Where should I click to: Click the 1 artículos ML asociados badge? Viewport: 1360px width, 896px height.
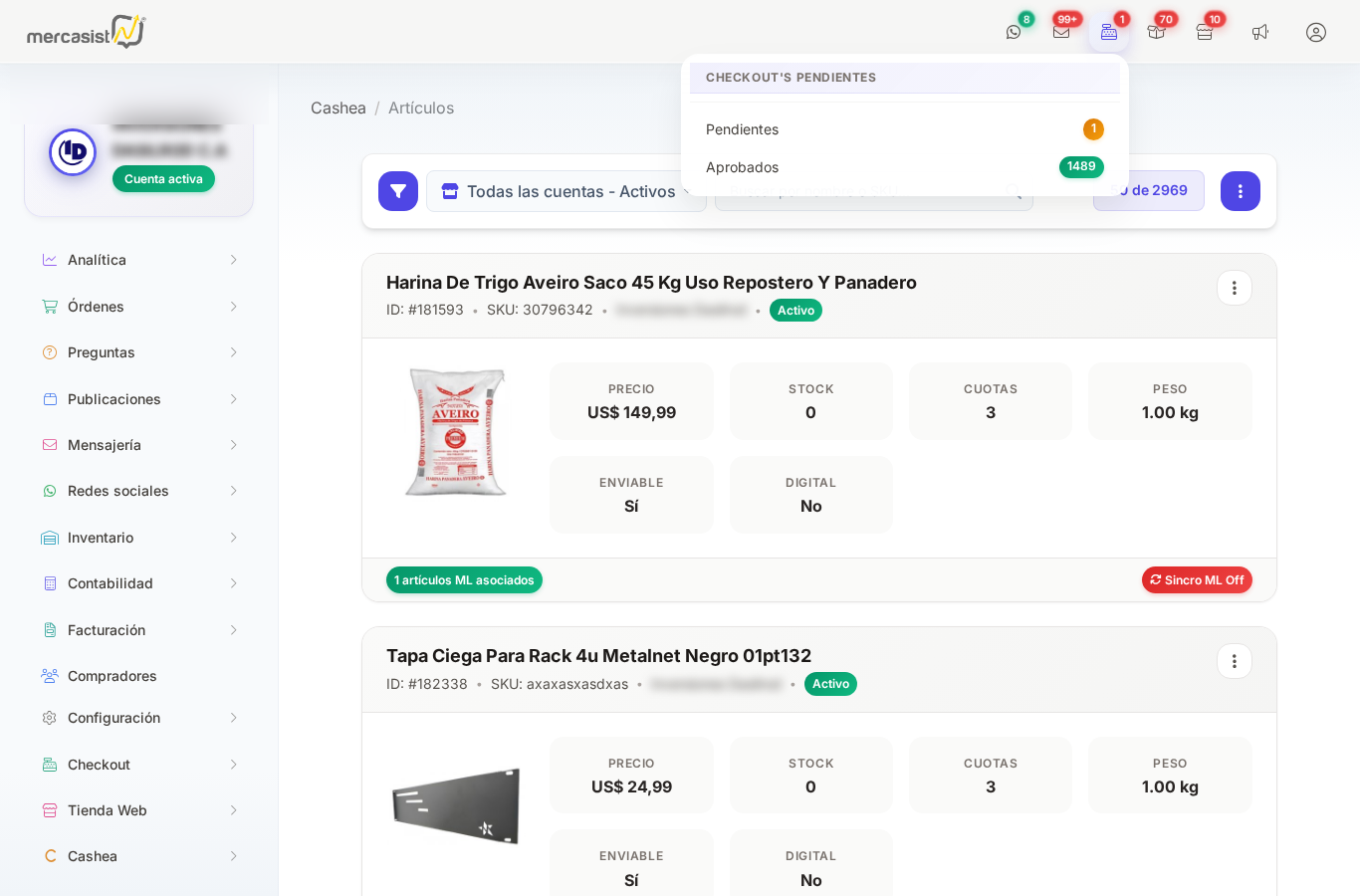tap(464, 580)
